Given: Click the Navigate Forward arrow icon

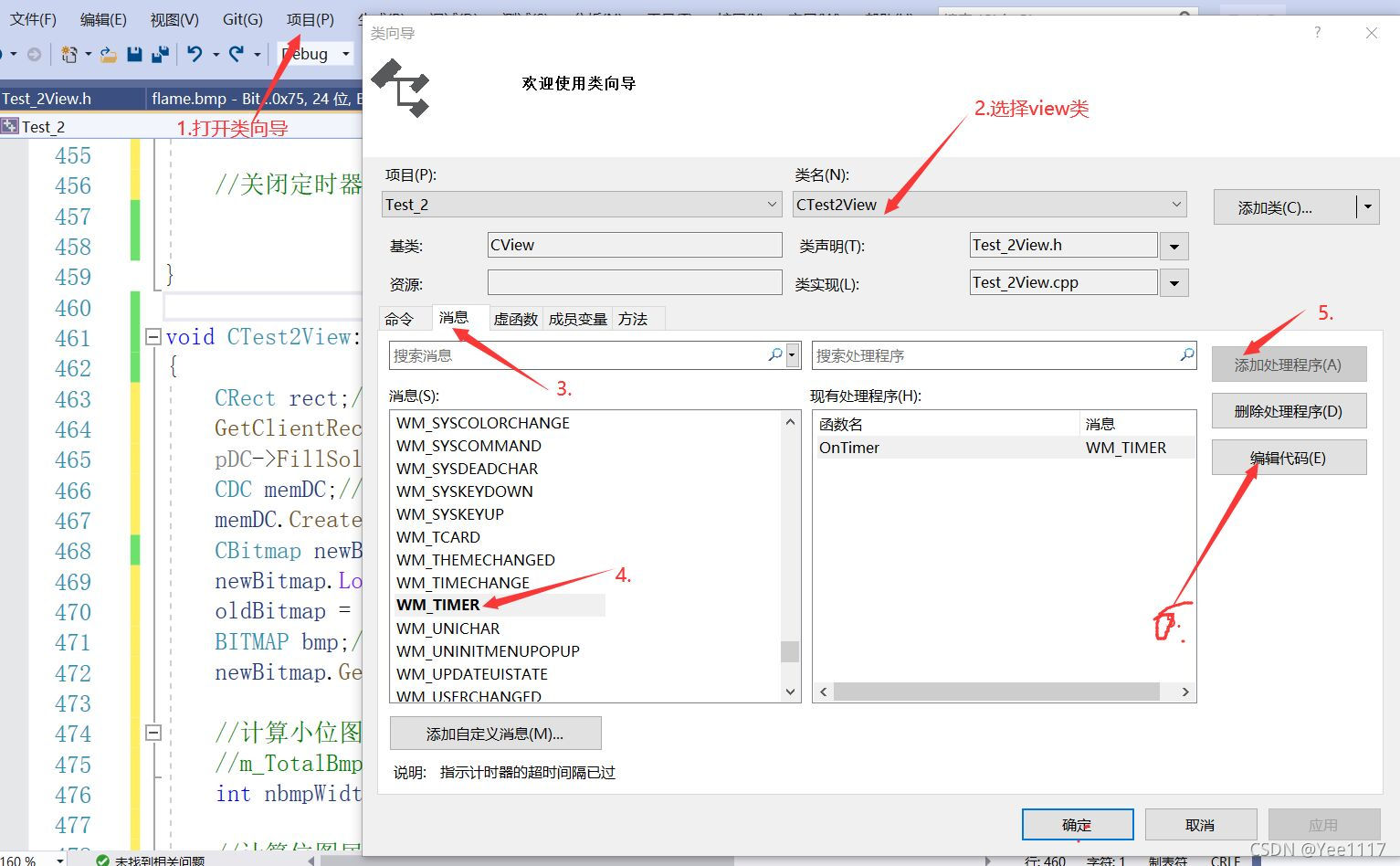Looking at the screenshot, I should (x=35, y=55).
